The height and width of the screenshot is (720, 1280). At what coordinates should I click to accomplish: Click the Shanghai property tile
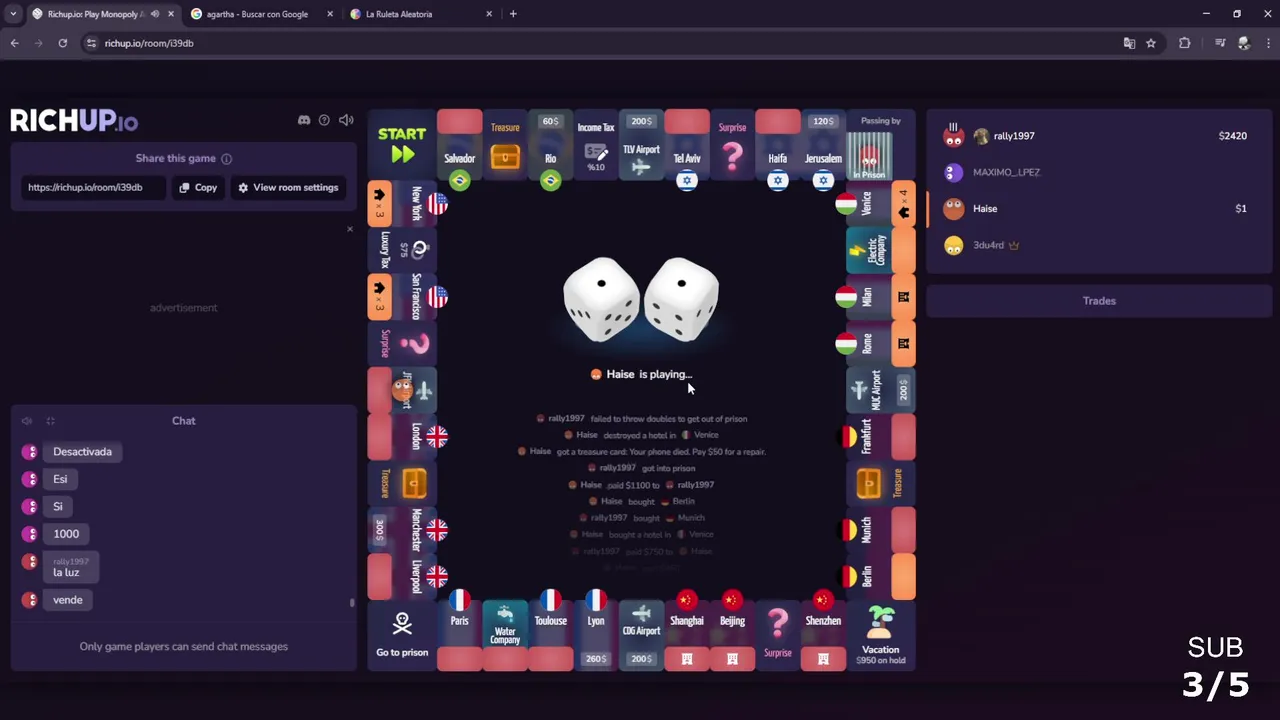[x=687, y=635]
